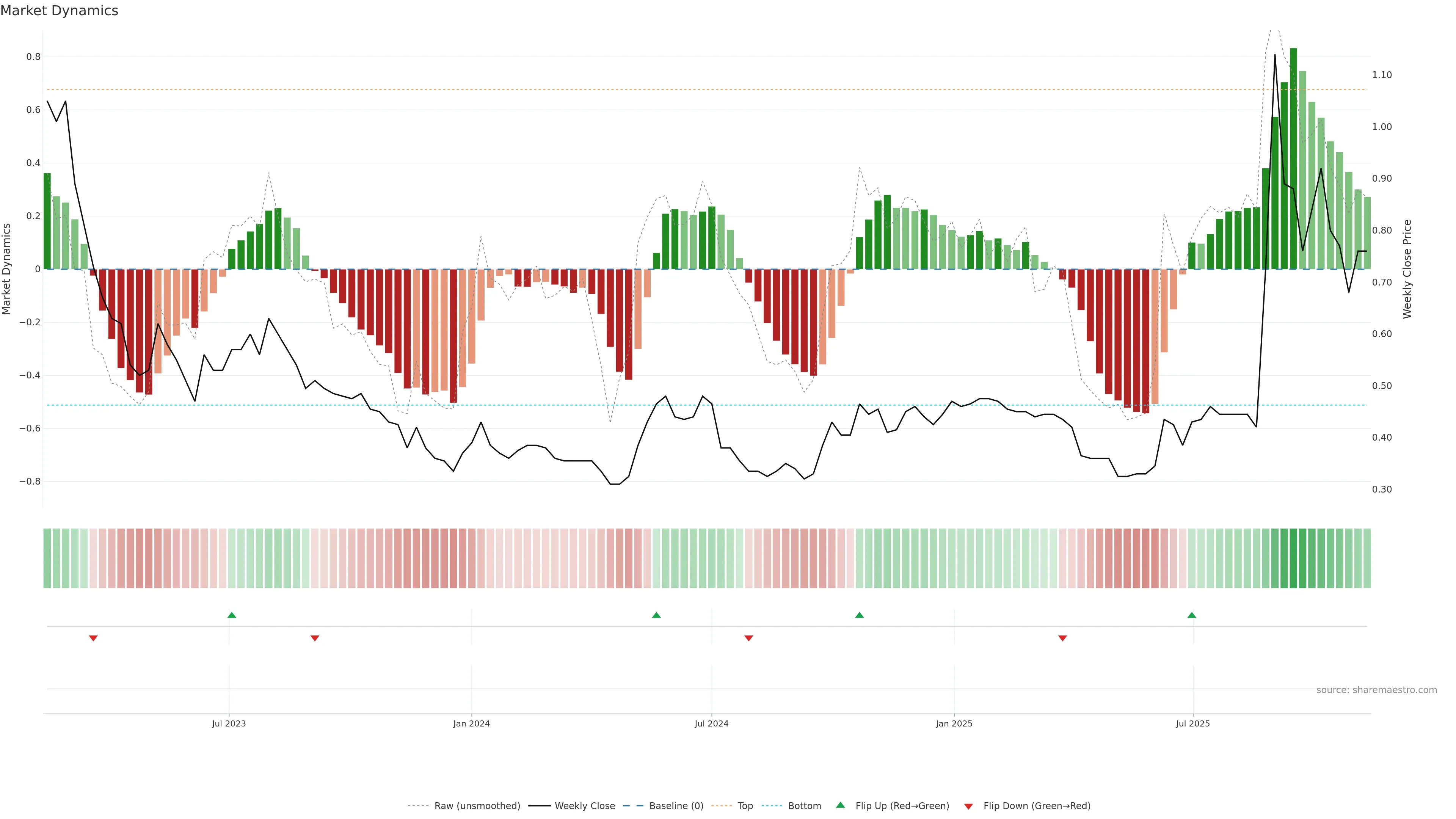Toggle the Weekly Close legend entry
The height and width of the screenshot is (819, 1456).
[x=584, y=806]
